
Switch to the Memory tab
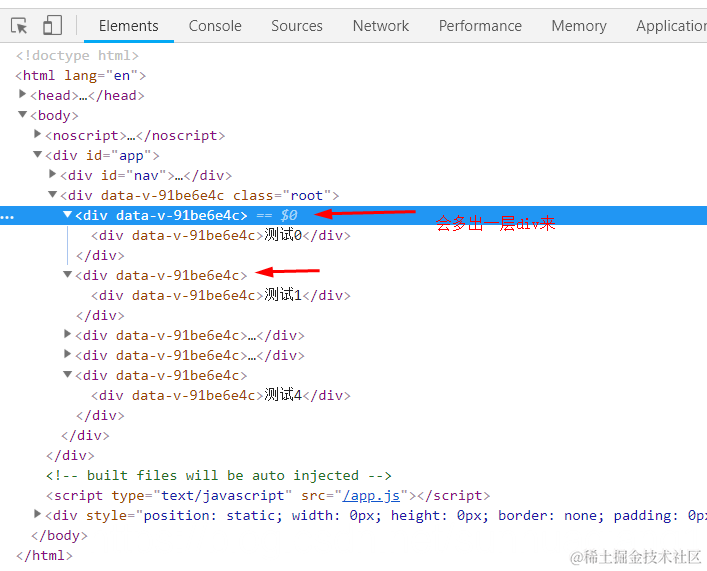tap(579, 26)
